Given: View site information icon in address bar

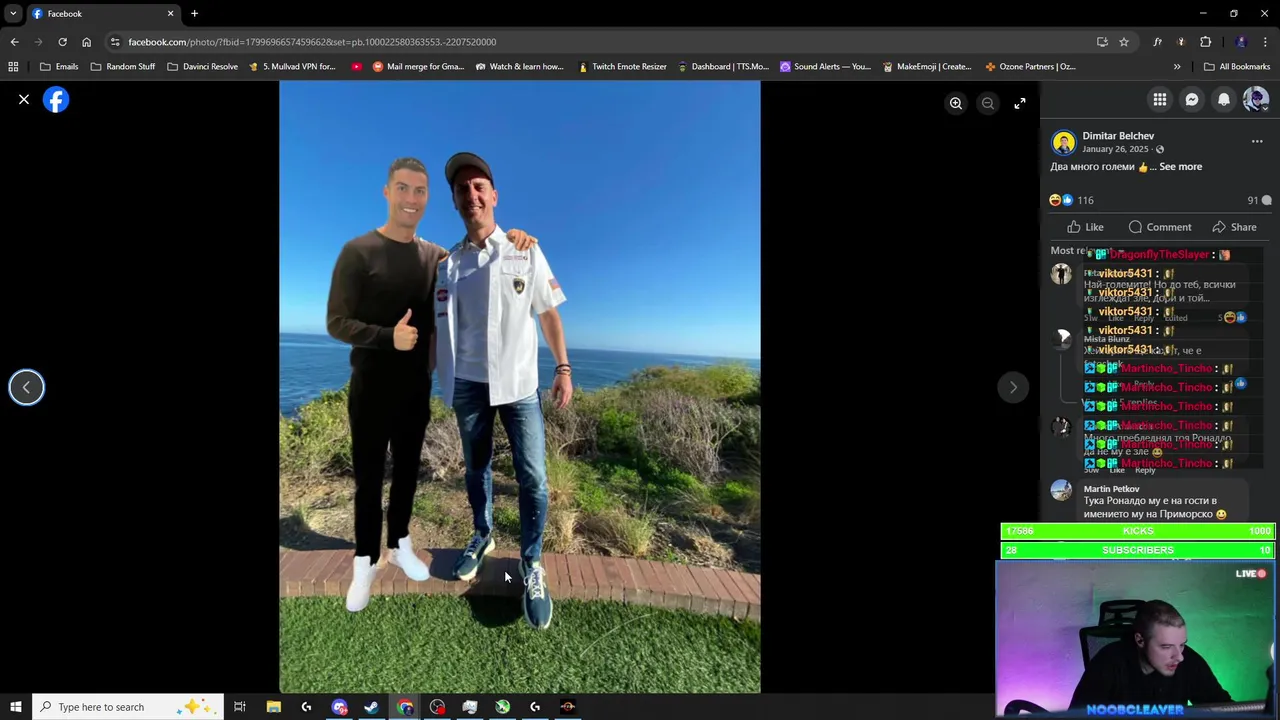Looking at the screenshot, I should (x=115, y=42).
